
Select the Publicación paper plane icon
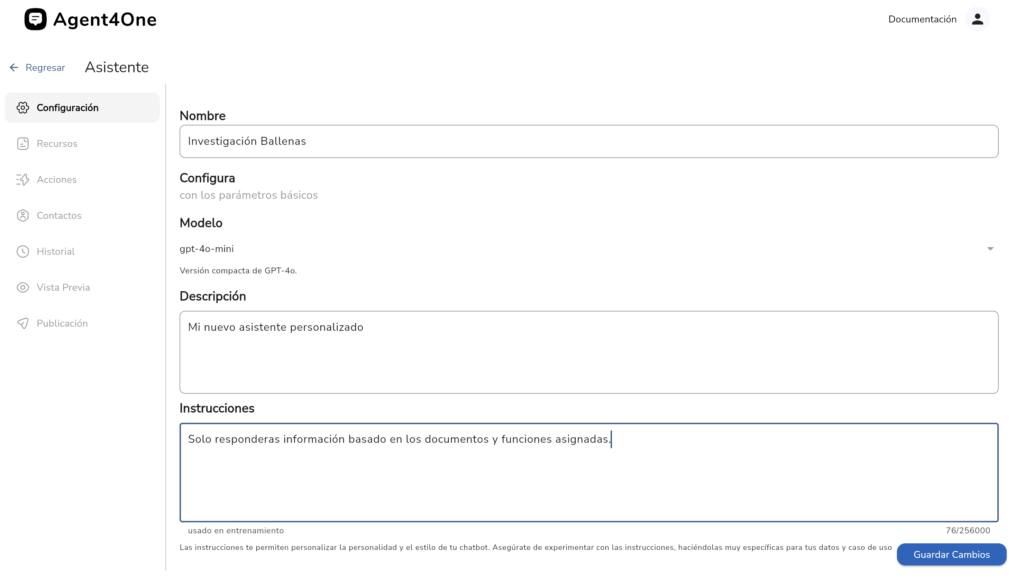[x=23, y=323]
